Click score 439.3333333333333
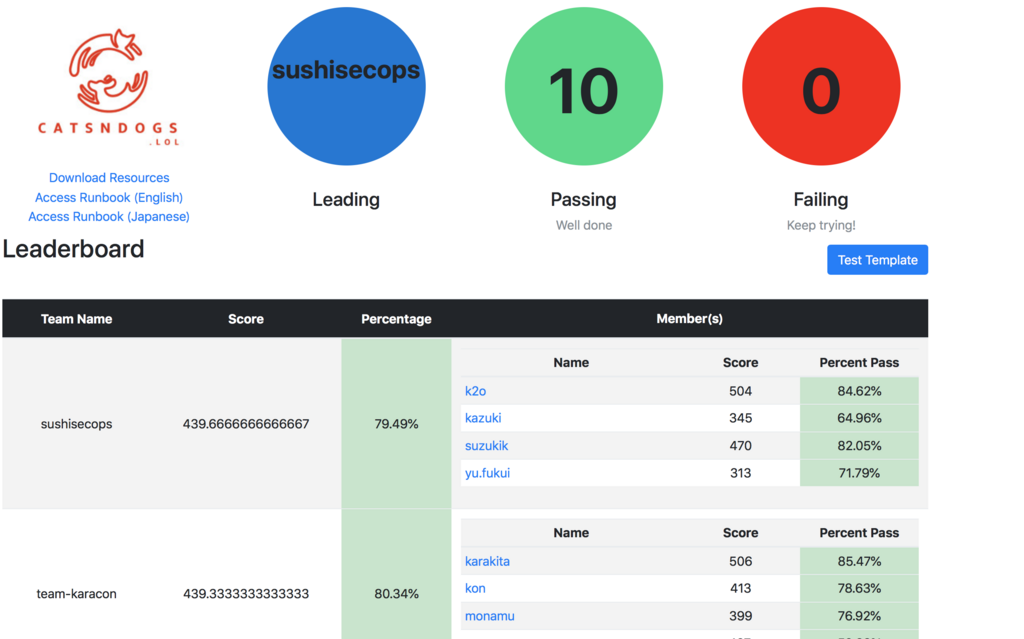1024x639 pixels. pos(246,593)
